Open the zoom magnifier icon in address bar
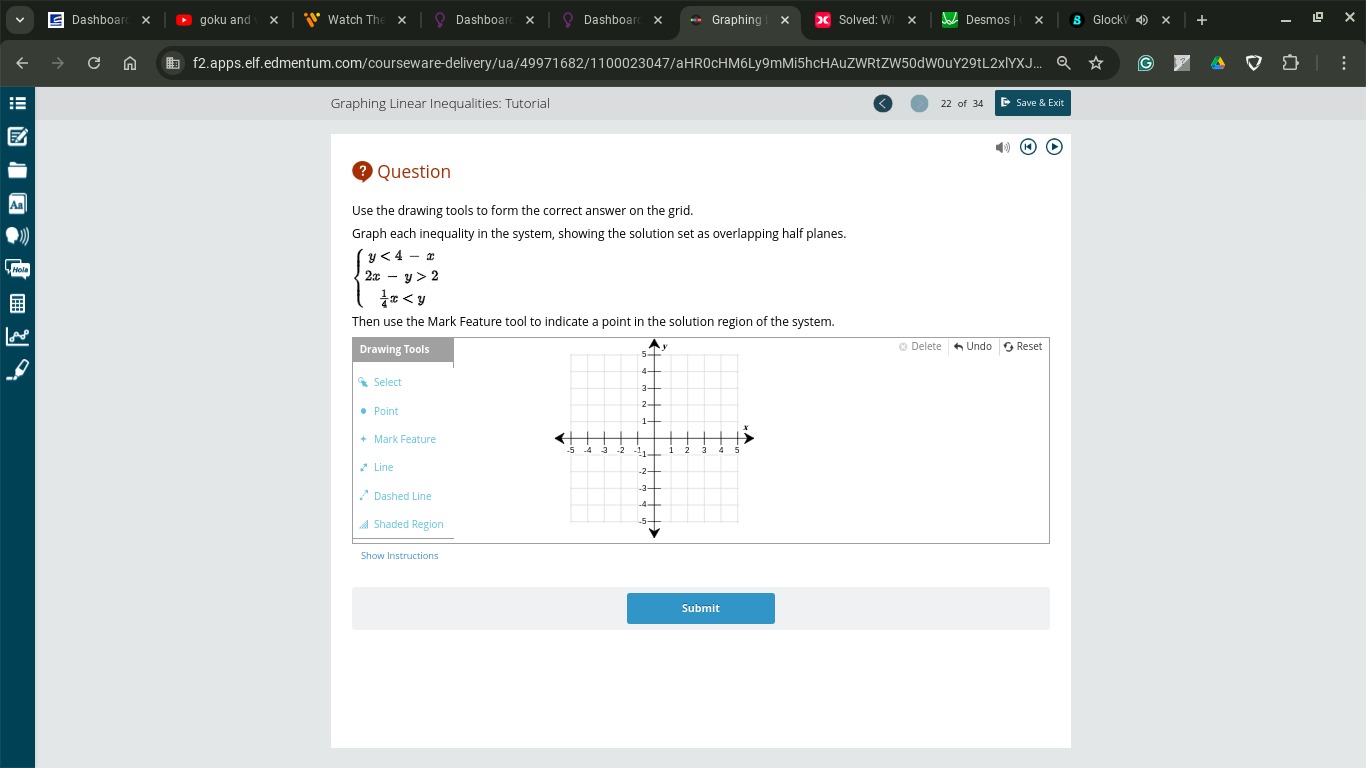The width and height of the screenshot is (1366, 768). pos(1064,63)
